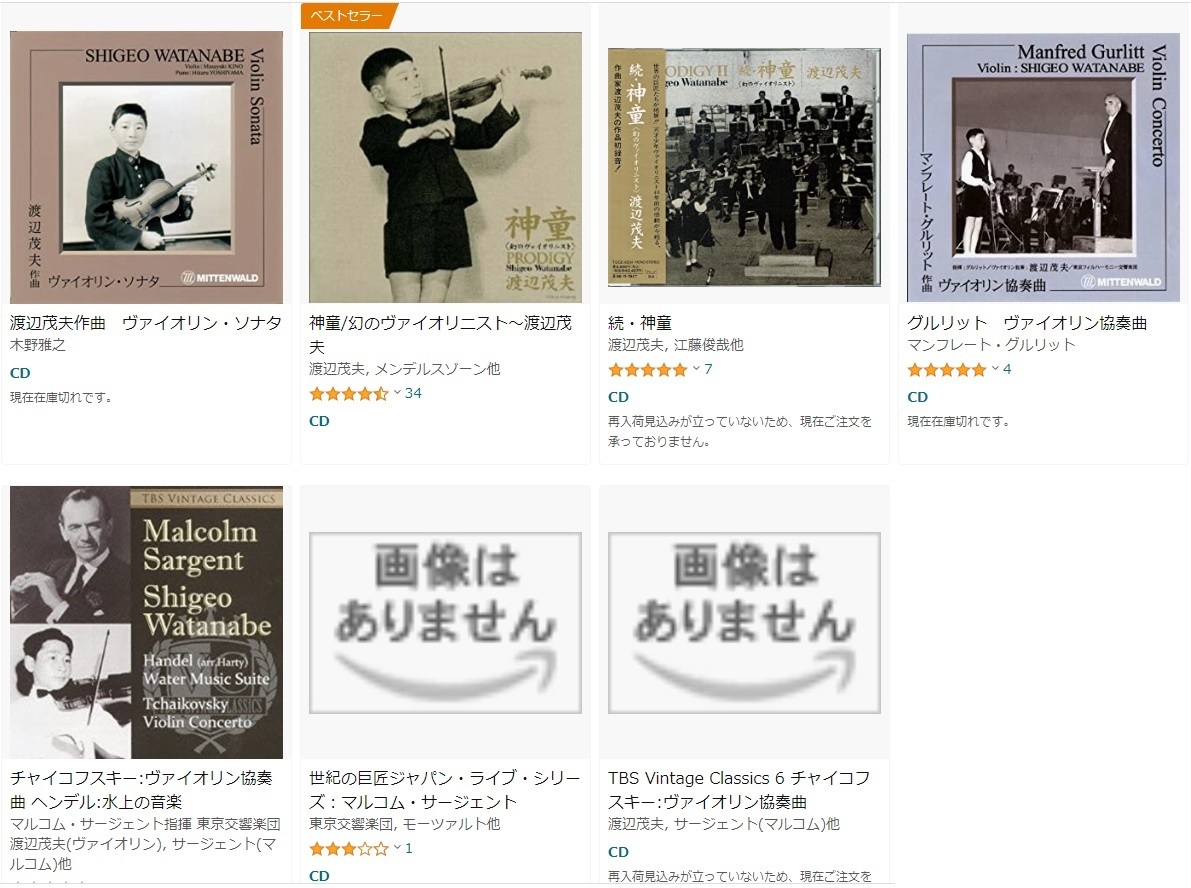Open title link 渡辺茂夫作曲 ヴァイオリン・ソナタ
Image resolution: width=1191 pixels, height=888 pixels.
click(146, 323)
